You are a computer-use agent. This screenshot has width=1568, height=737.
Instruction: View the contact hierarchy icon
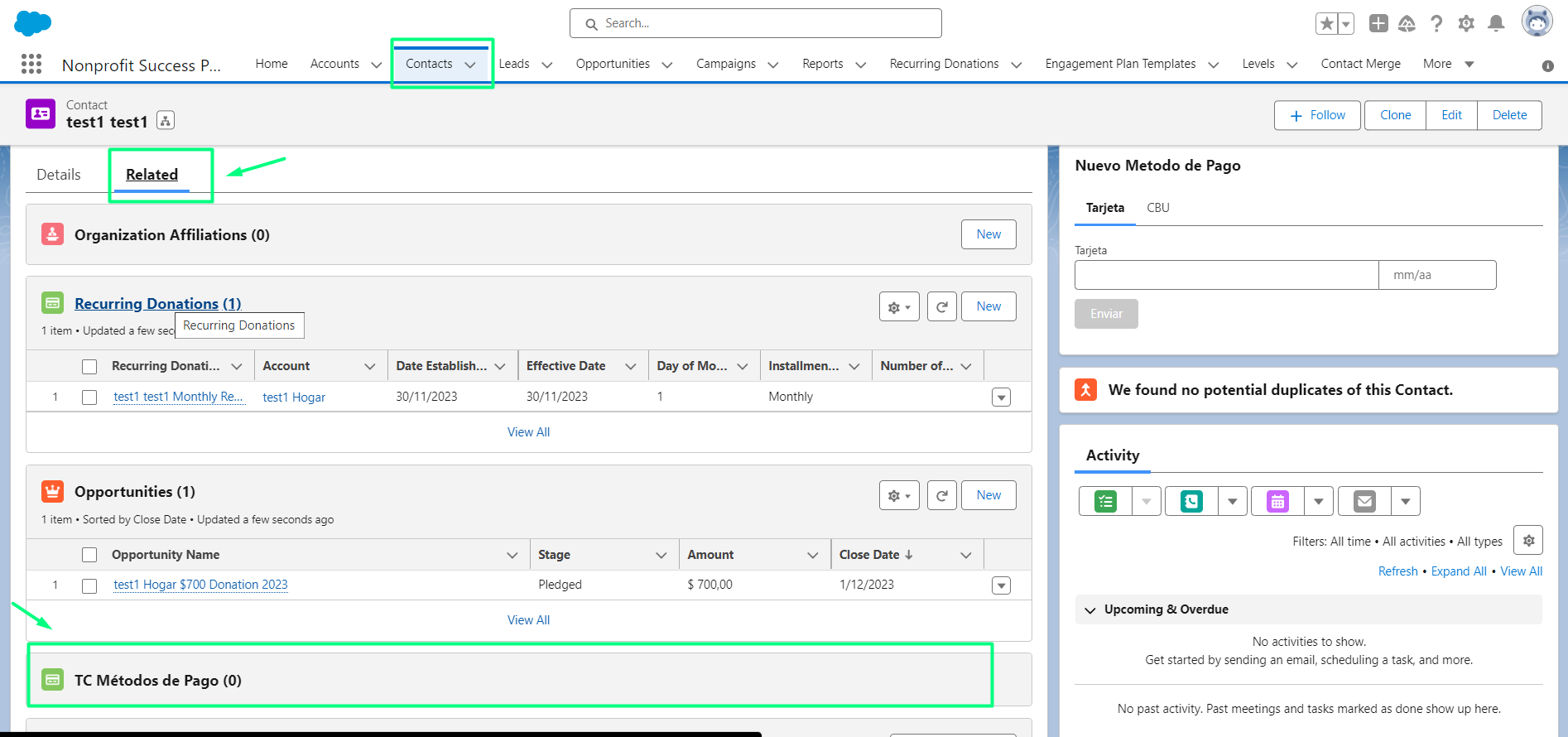click(166, 121)
